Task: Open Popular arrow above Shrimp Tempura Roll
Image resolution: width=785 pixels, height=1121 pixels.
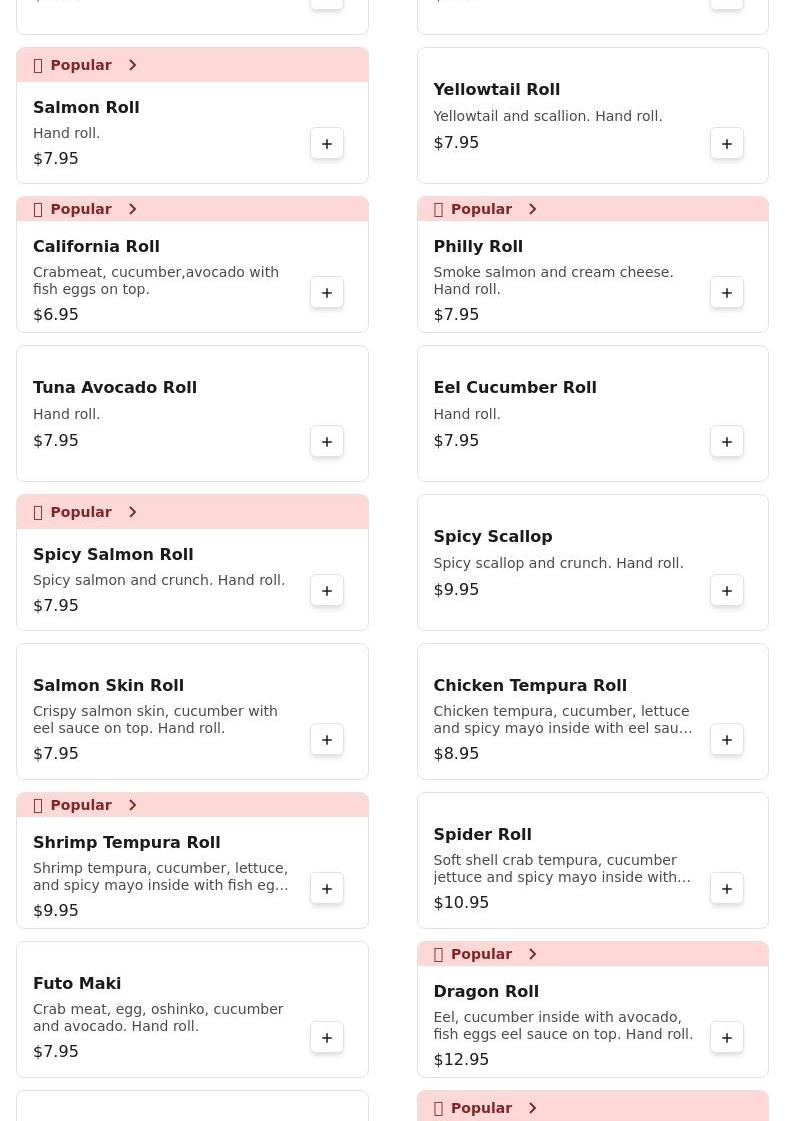Action: (132, 805)
